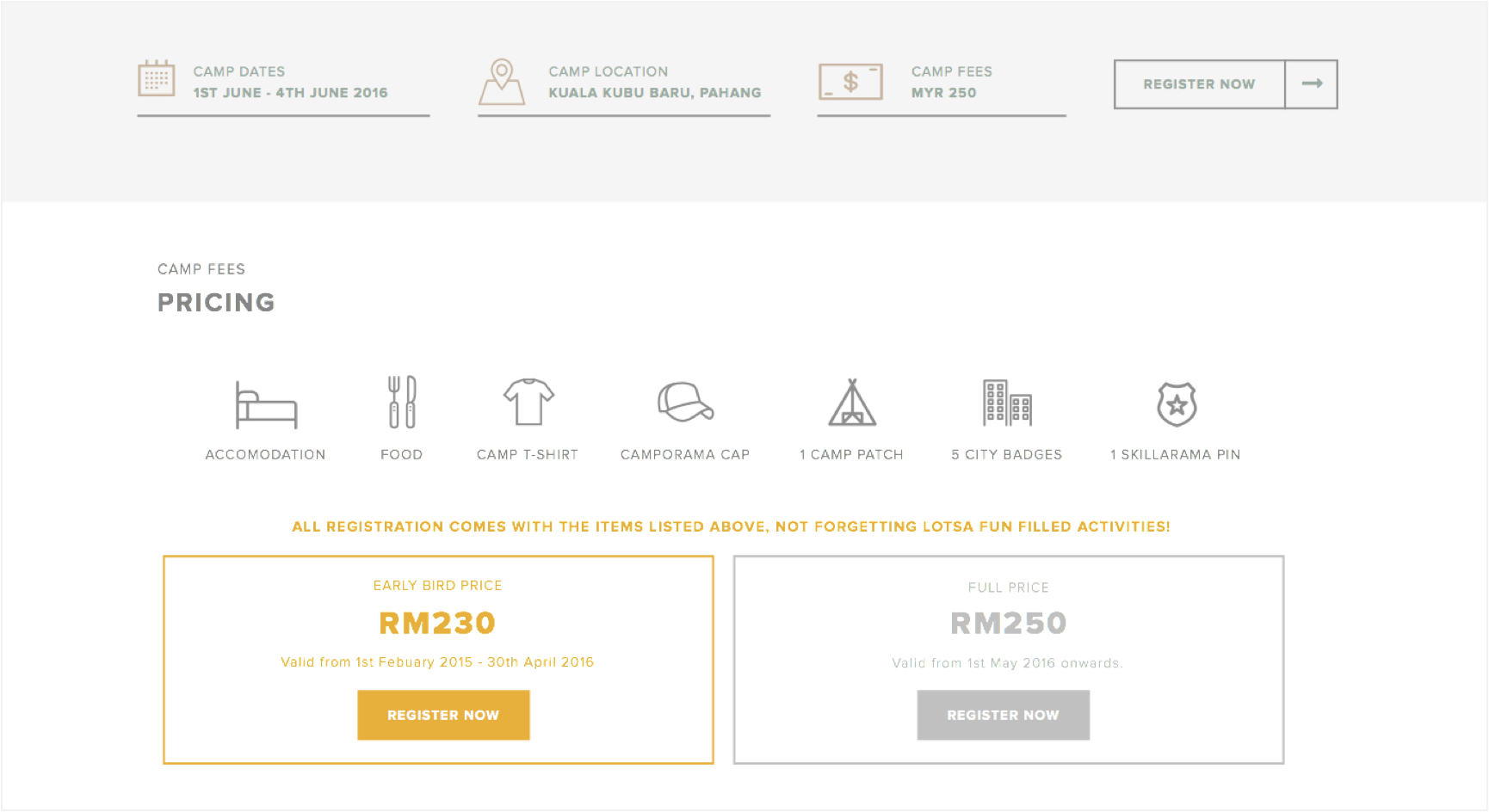Image resolution: width=1489 pixels, height=812 pixels.
Task: Click the arrow next to top Register Now
Action: coord(1312,84)
